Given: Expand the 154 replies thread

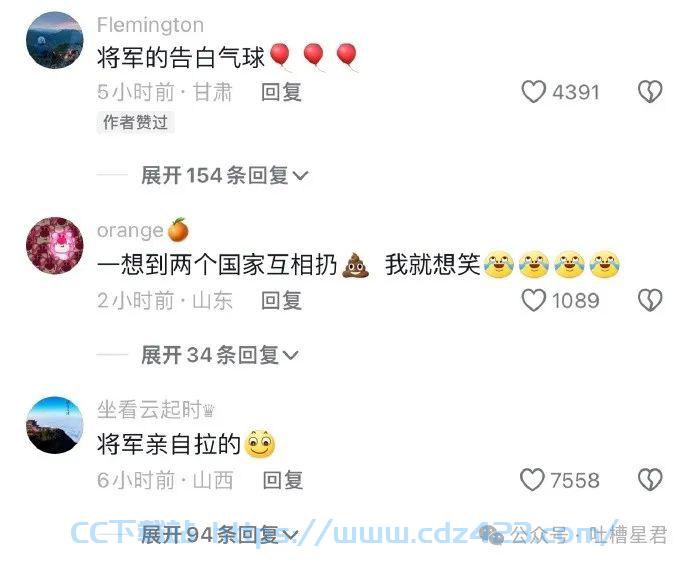Looking at the screenshot, I should (224, 176).
